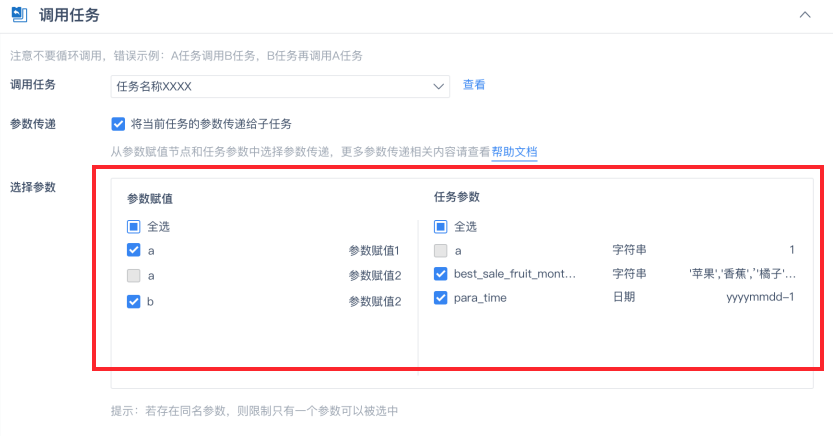Uncheck best_sale_fruit_mont... parameter
838x436 pixels.
[x=441, y=274]
